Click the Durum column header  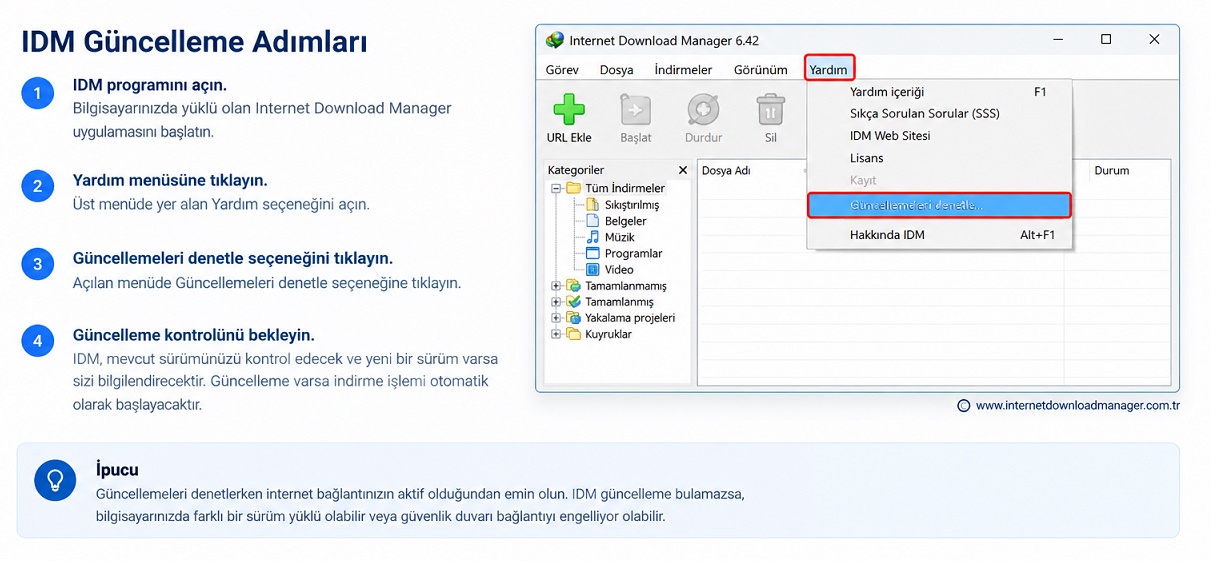point(1112,171)
